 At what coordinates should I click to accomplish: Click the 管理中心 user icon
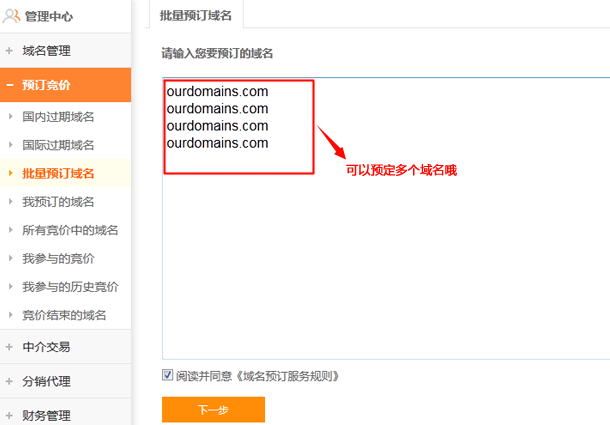pos(12,16)
